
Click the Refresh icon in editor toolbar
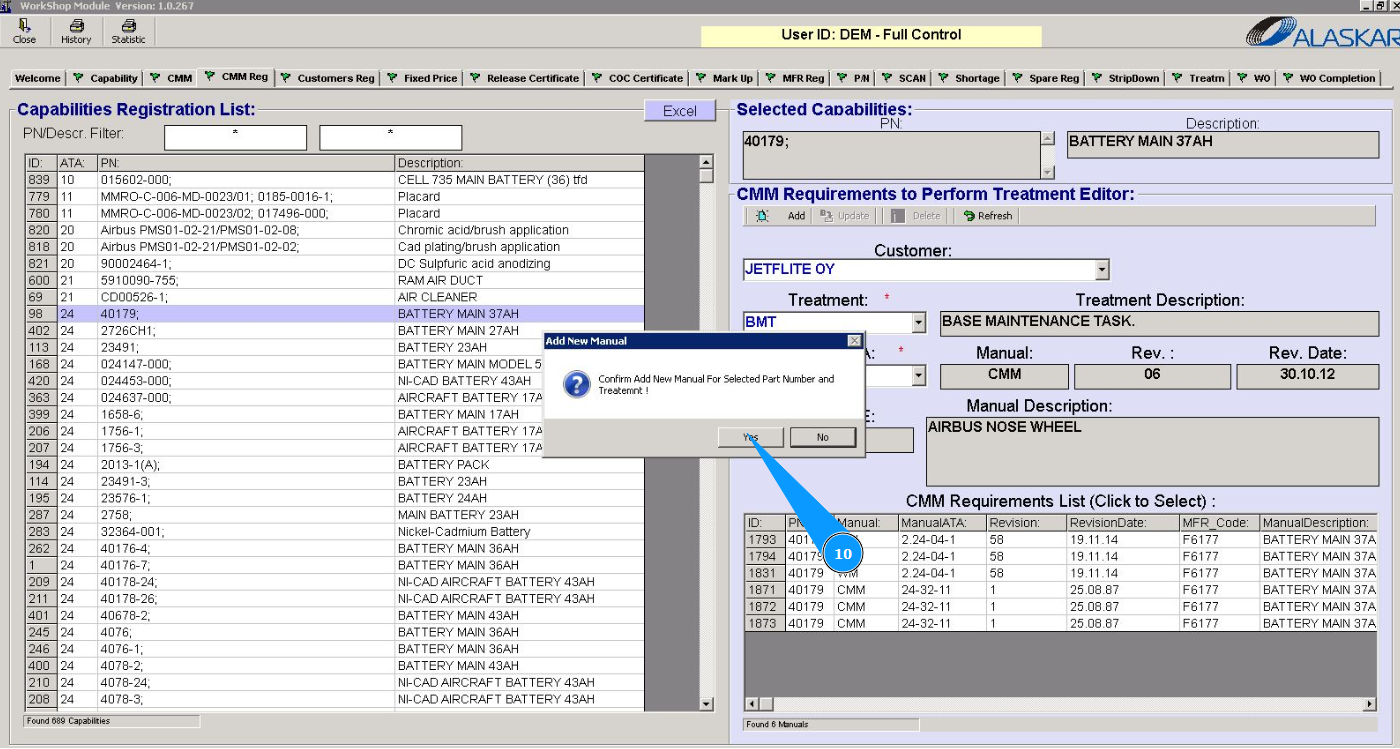(968, 216)
